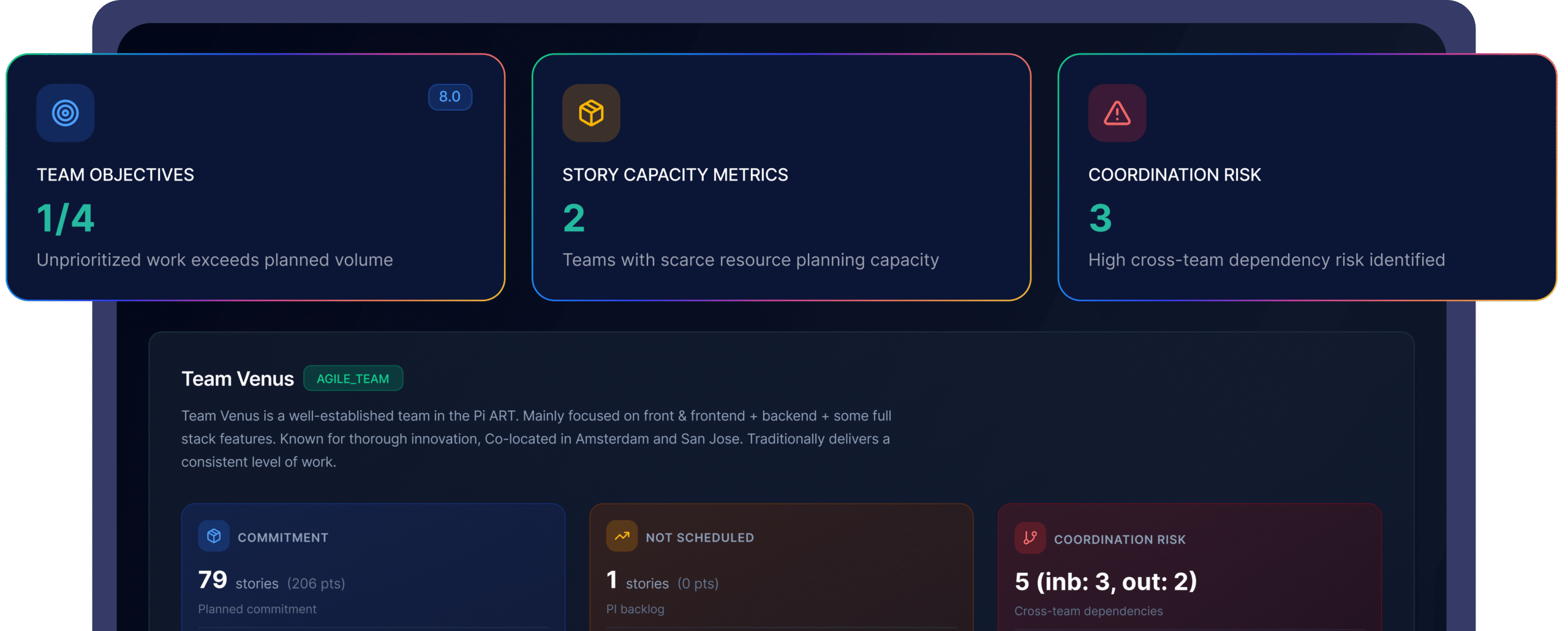
Task: Select the Not Scheduled panel label
Action: 699,537
